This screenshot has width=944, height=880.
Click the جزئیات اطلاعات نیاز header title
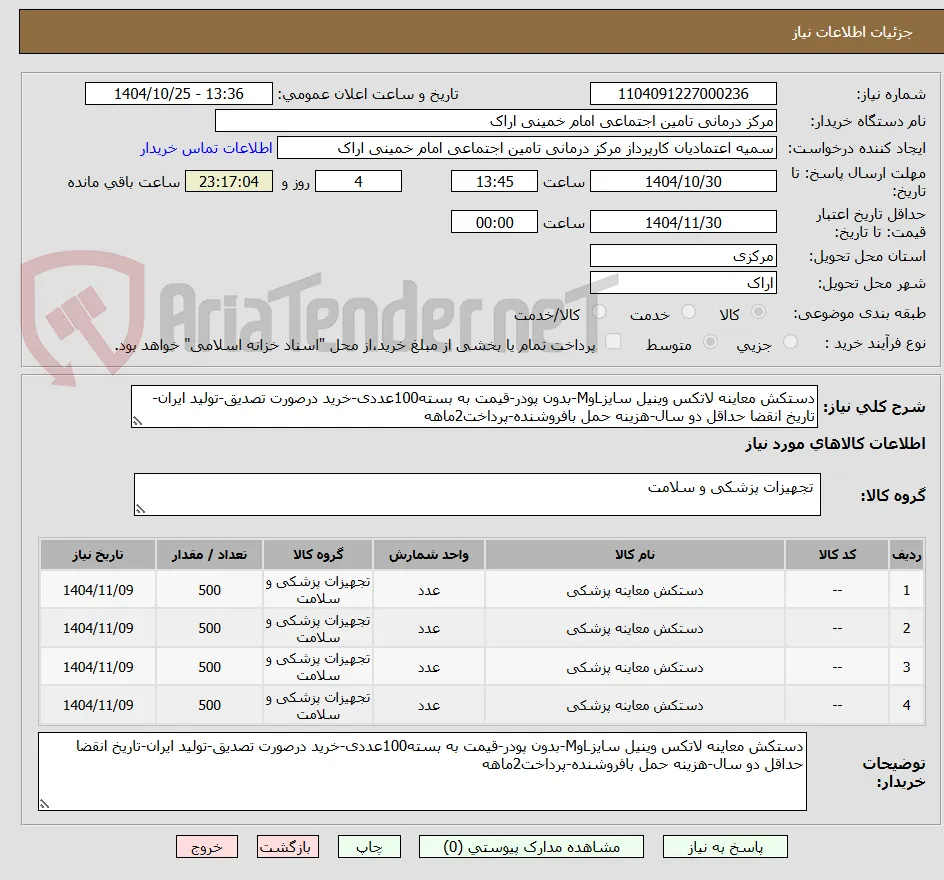pos(852,32)
